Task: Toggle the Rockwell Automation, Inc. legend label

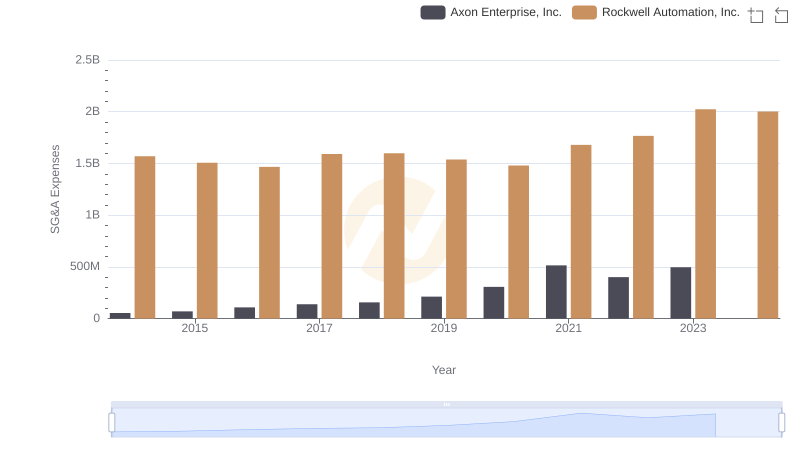Action: (x=670, y=12)
